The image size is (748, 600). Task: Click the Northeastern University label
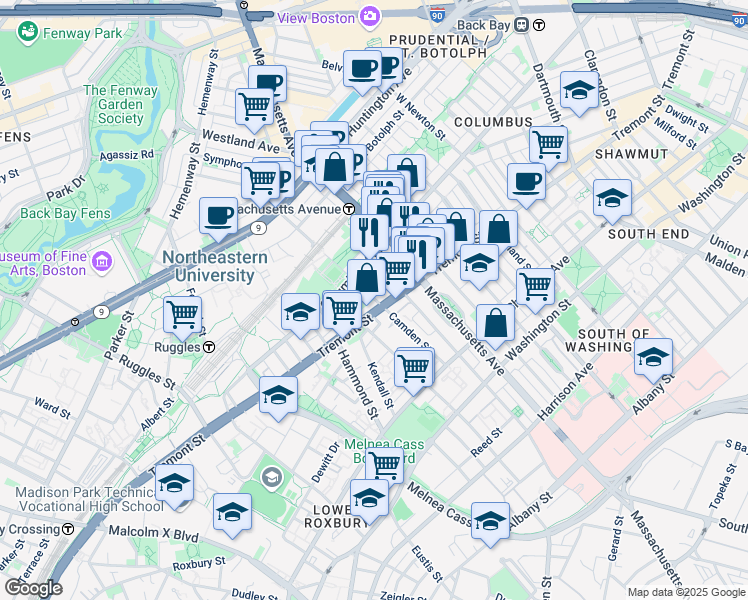pos(215,266)
